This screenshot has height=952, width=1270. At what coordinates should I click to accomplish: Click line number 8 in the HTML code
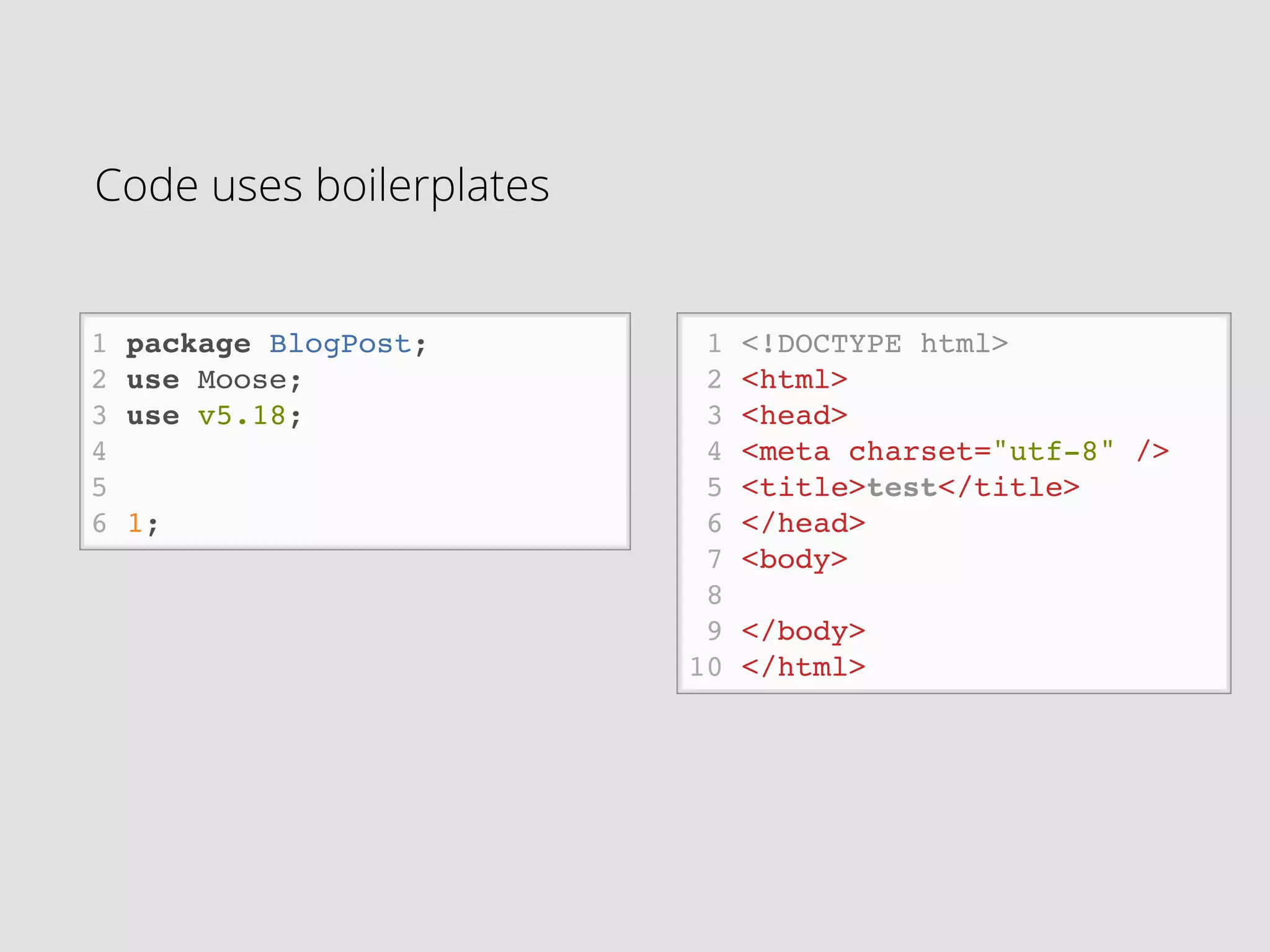click(x=714, y=596)
